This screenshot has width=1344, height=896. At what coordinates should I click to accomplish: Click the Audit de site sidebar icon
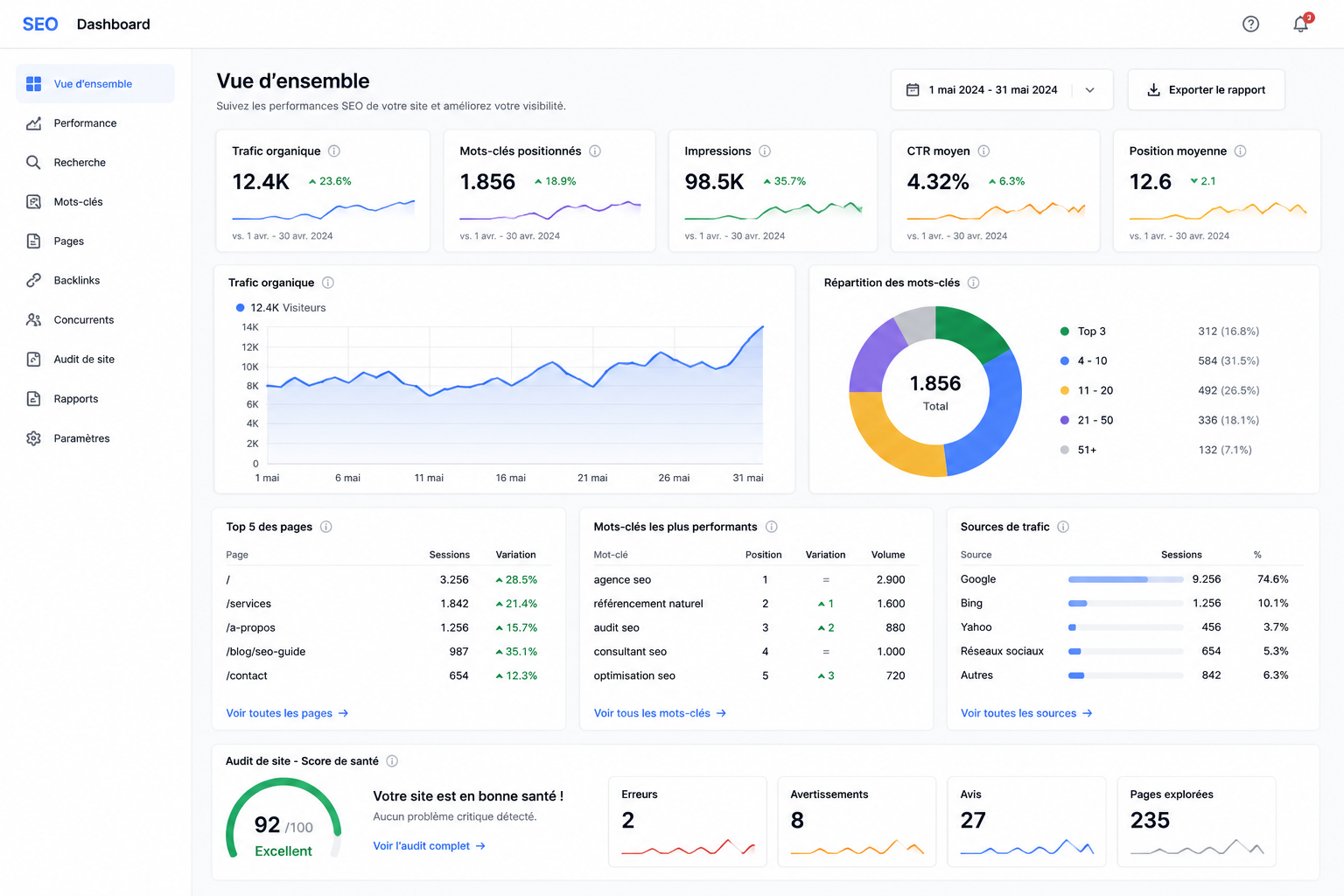[x=33, y=359]
